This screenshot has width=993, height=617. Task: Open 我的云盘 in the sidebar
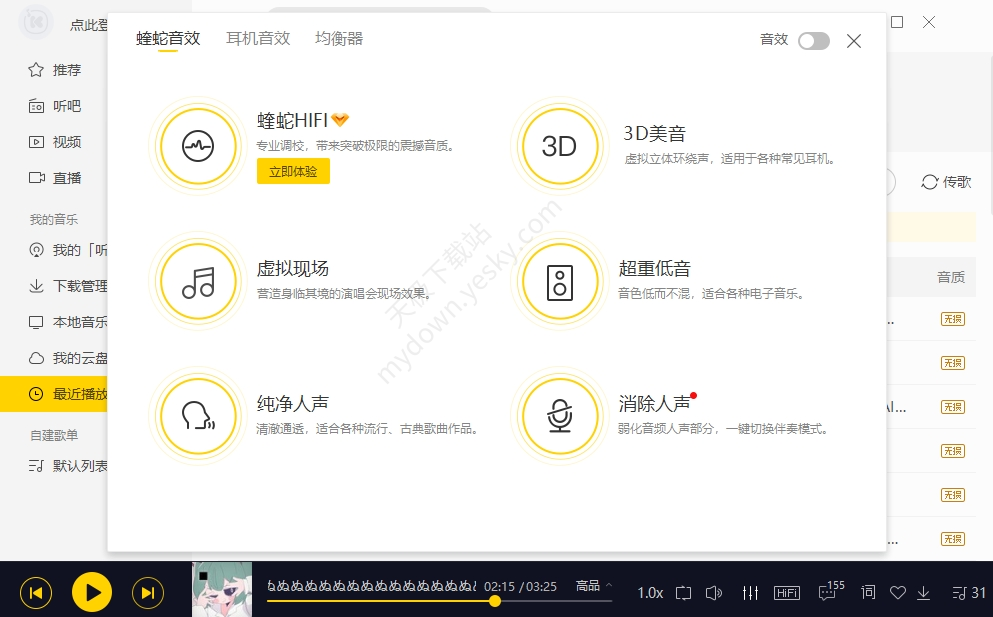click(67, 359)
